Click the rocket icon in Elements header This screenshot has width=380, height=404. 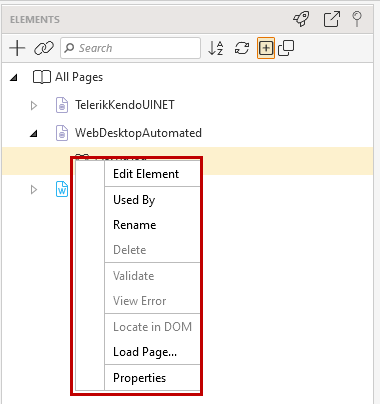301,19
